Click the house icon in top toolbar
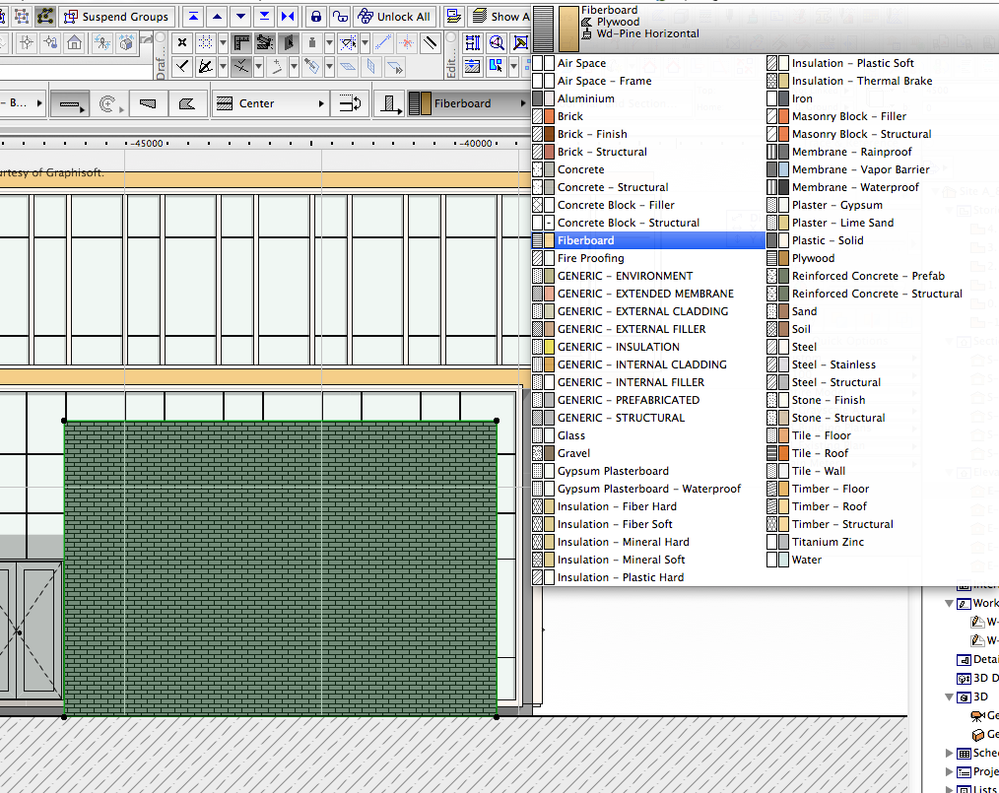Image resolution: width=999 pixels, height=793 pixels. [x=75, y=43]
